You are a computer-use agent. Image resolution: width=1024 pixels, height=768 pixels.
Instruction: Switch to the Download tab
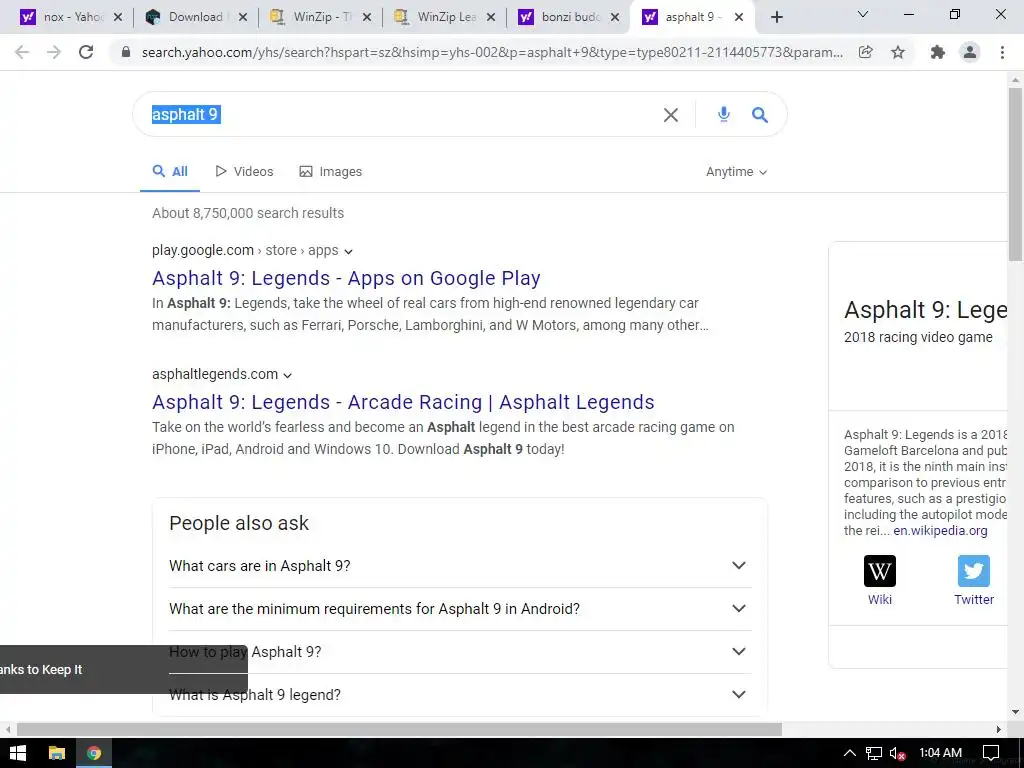193,17
